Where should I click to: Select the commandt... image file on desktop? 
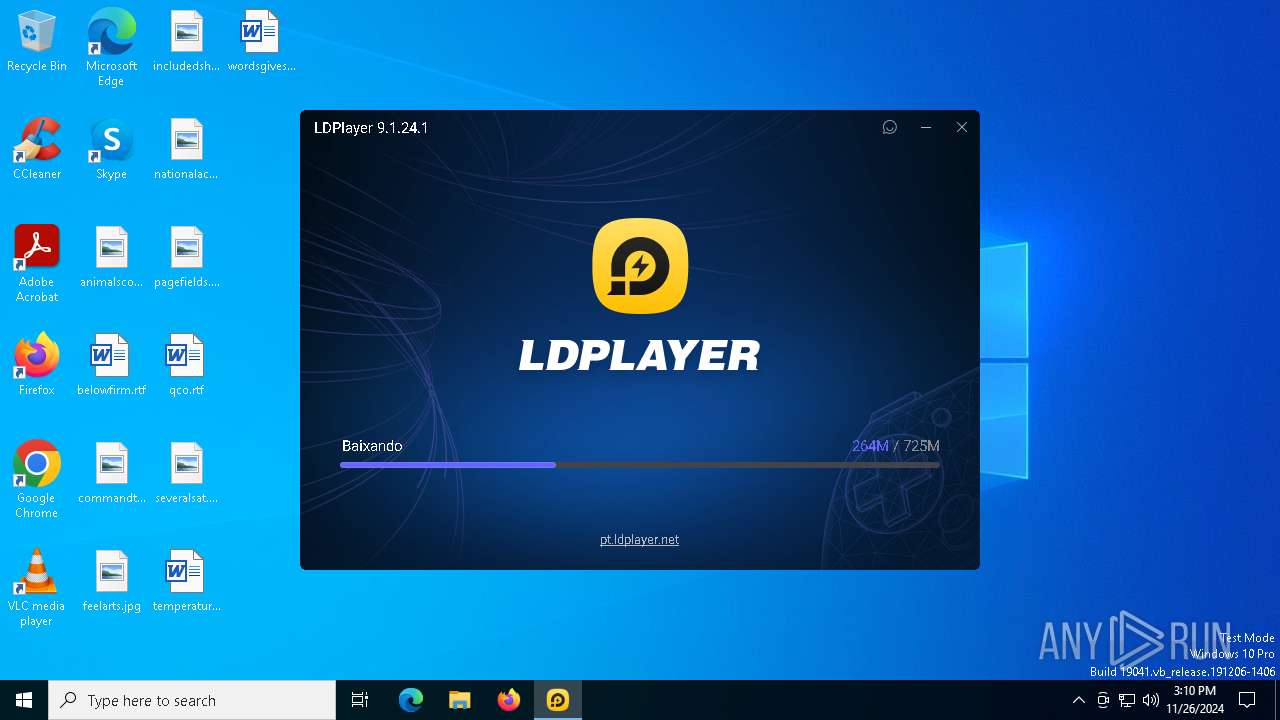[x=111, y=474]
